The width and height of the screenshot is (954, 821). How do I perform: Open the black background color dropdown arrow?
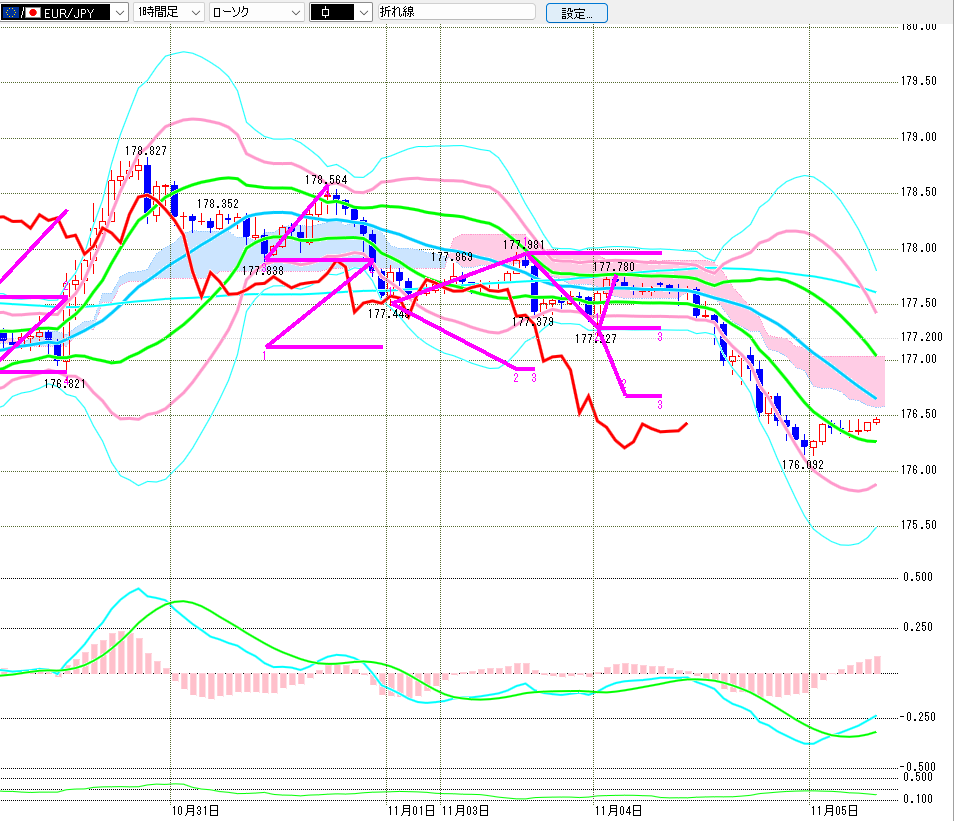coord(364,13)
